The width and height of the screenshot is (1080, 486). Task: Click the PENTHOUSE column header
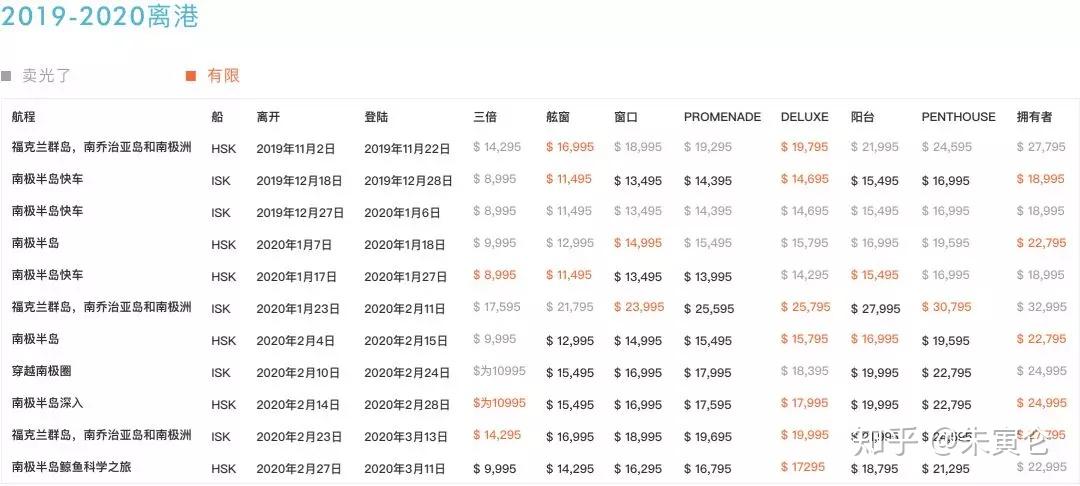pyautogui.click(x=958, y=117)
